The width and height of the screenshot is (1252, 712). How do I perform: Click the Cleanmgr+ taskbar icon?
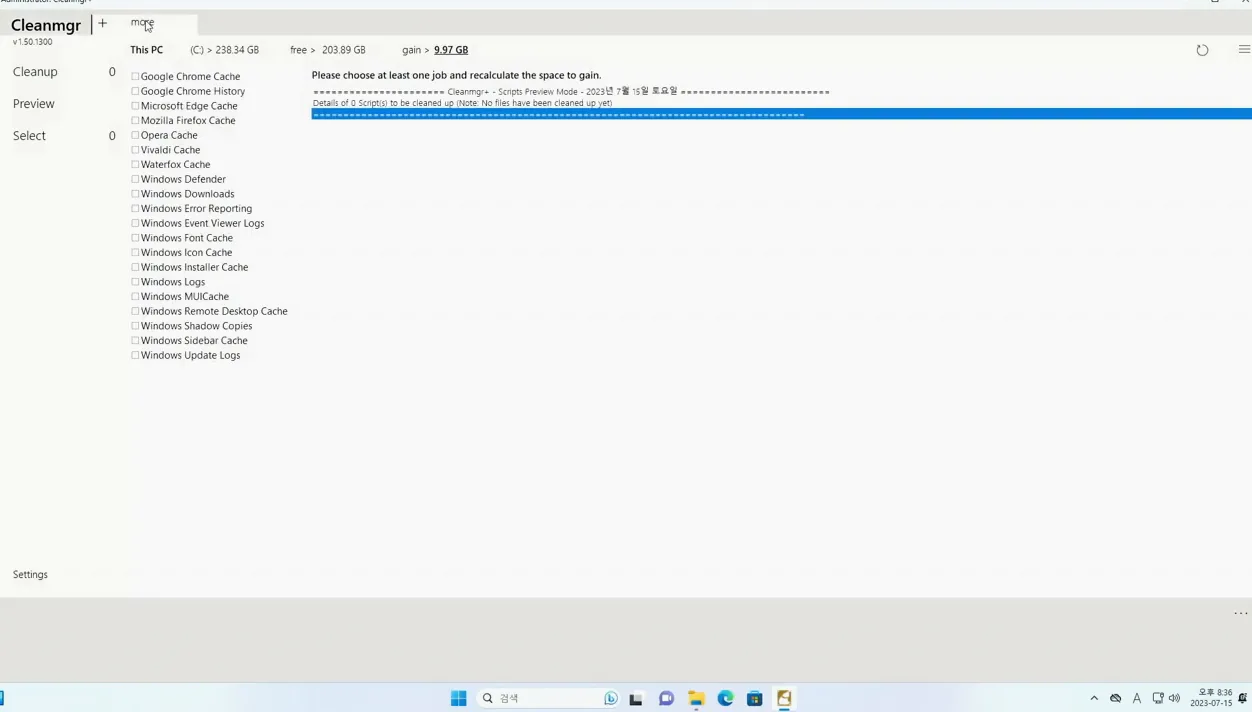tap(784, 698)
